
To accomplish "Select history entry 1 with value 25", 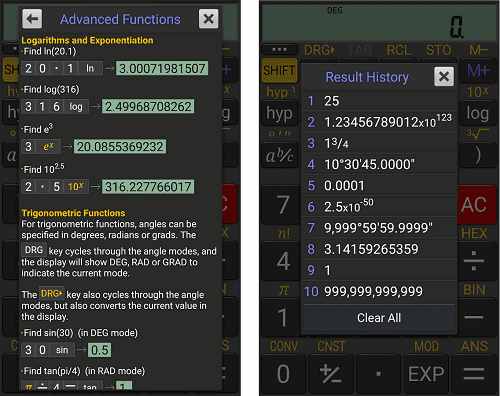I will pos(379,101).
